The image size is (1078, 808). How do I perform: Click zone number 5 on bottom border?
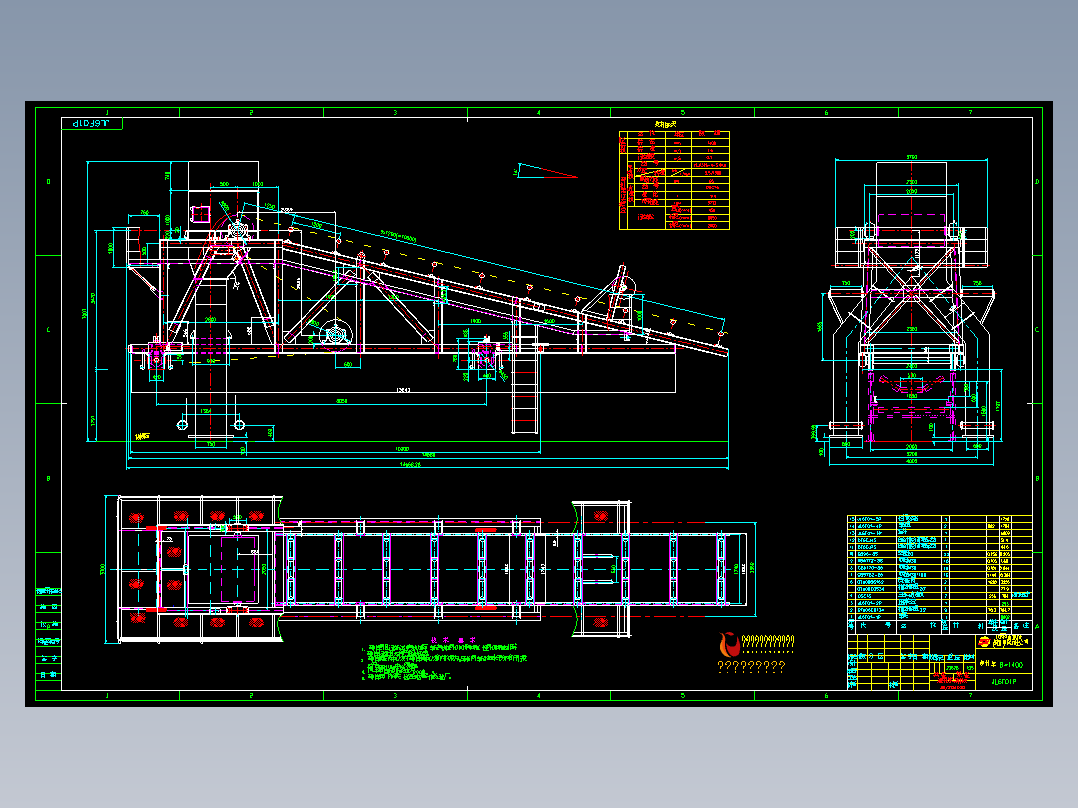(683, 696)
